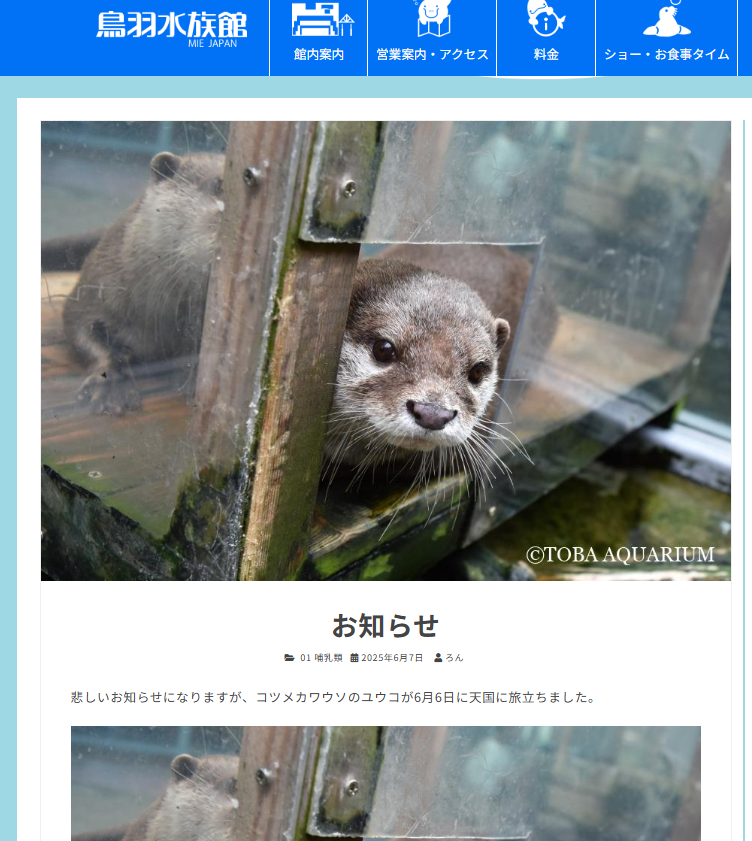The width and height of the screenshot is (752, 841).
Task: Click the 2025年6月7日 post date
Action: click(392, 658)
